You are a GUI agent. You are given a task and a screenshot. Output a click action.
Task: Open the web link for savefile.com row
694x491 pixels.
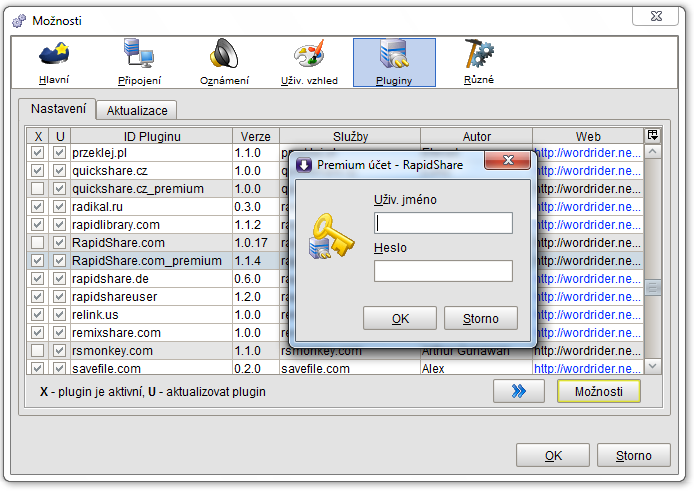click(587, 368)
